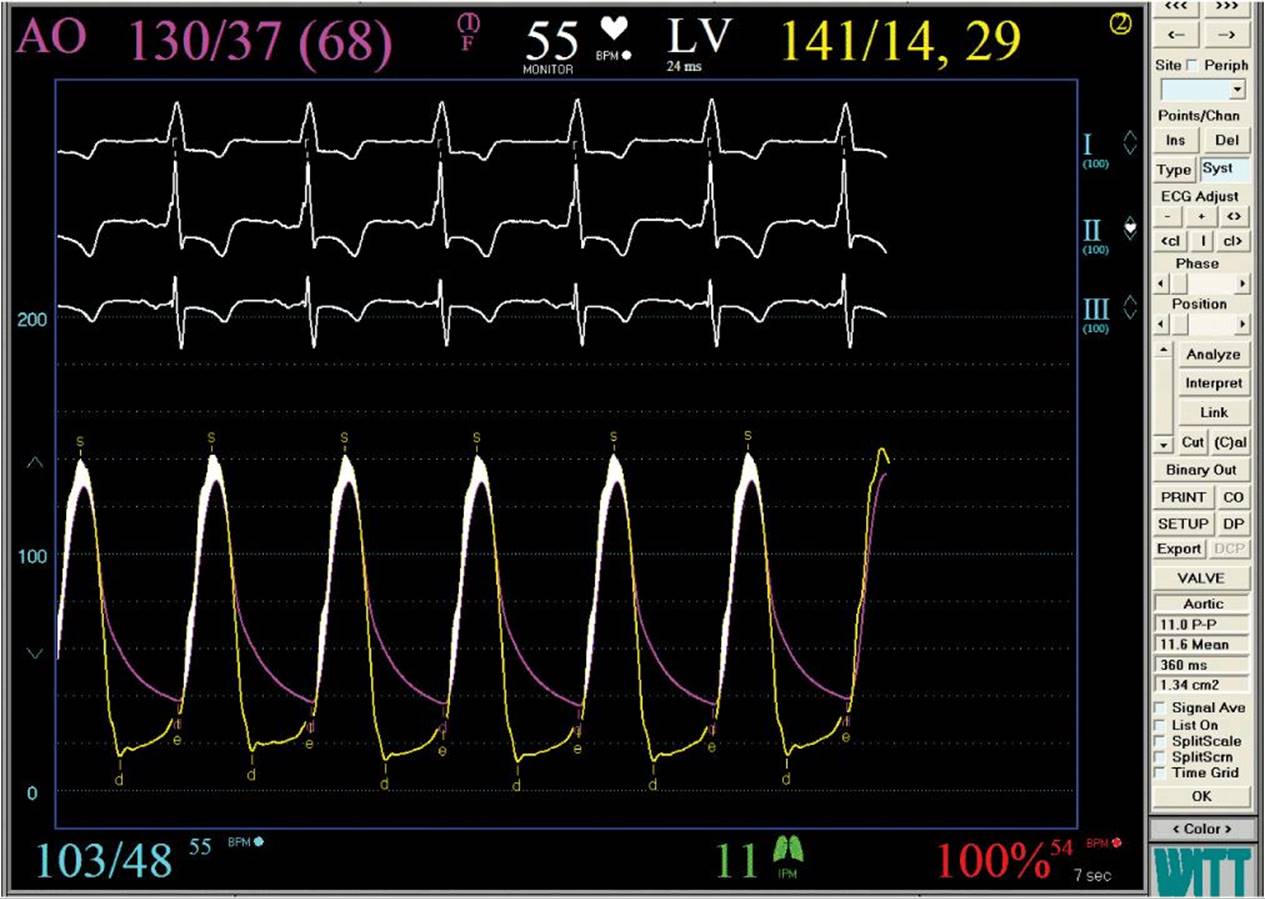The width and height of the screenshot is (1265, 899).
Task: Step forward with the -> arrow button
Action: (1226, 35)
